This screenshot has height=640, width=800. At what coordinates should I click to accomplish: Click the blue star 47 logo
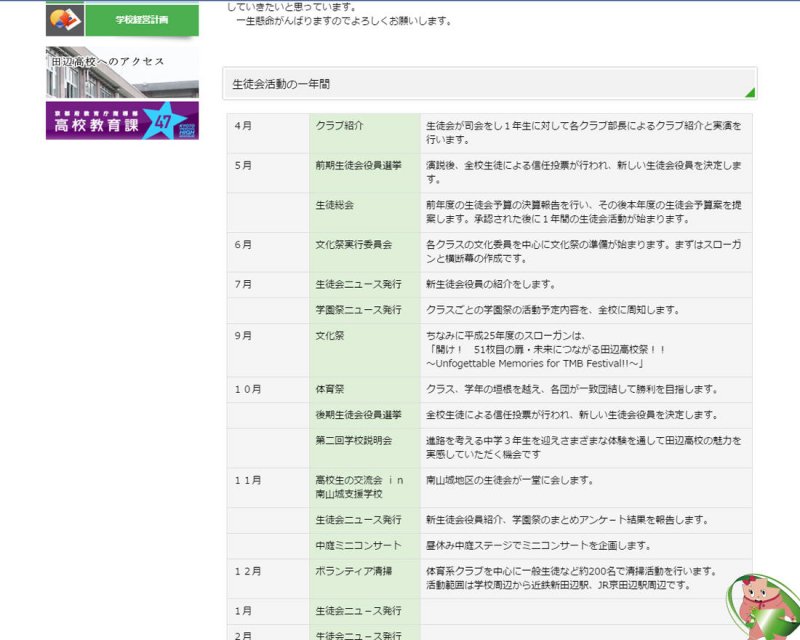click(x=164, y=122)
